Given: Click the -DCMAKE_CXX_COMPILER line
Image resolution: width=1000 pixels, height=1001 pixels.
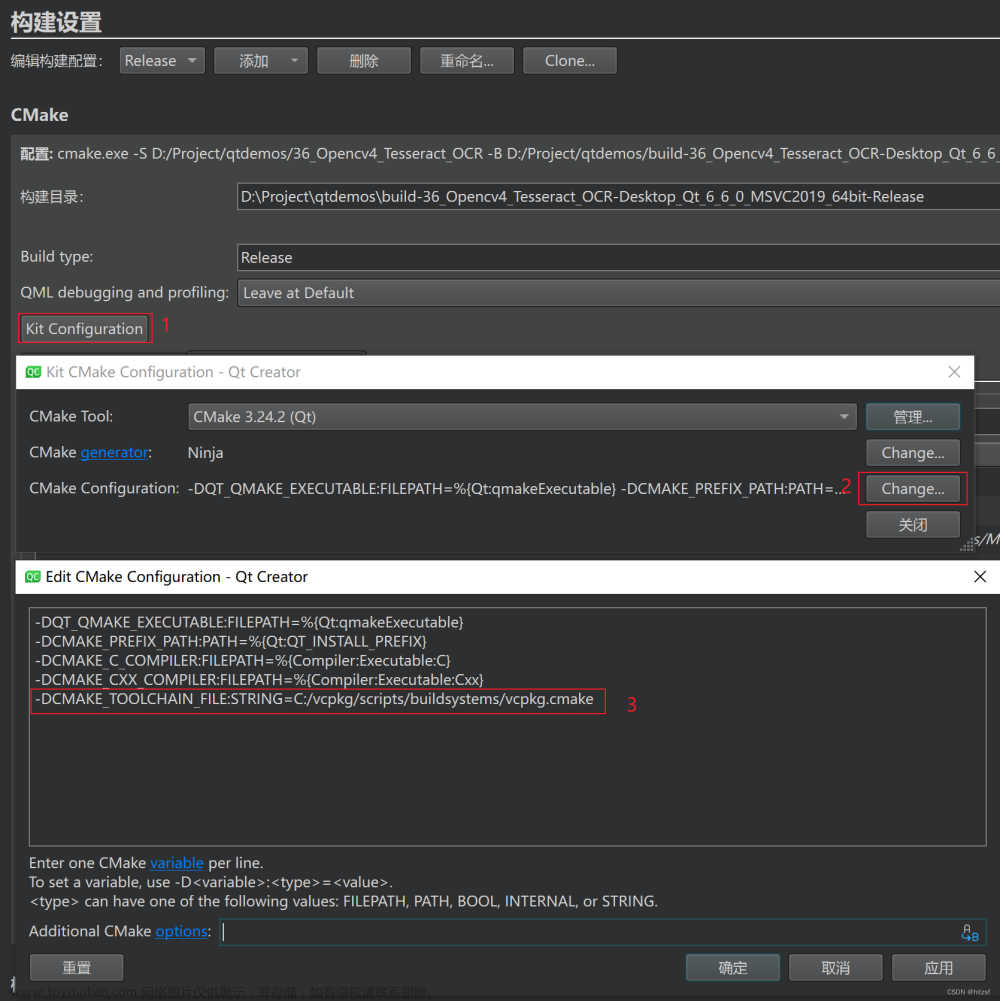Looking at the screenshot, I should pos(259,680).
